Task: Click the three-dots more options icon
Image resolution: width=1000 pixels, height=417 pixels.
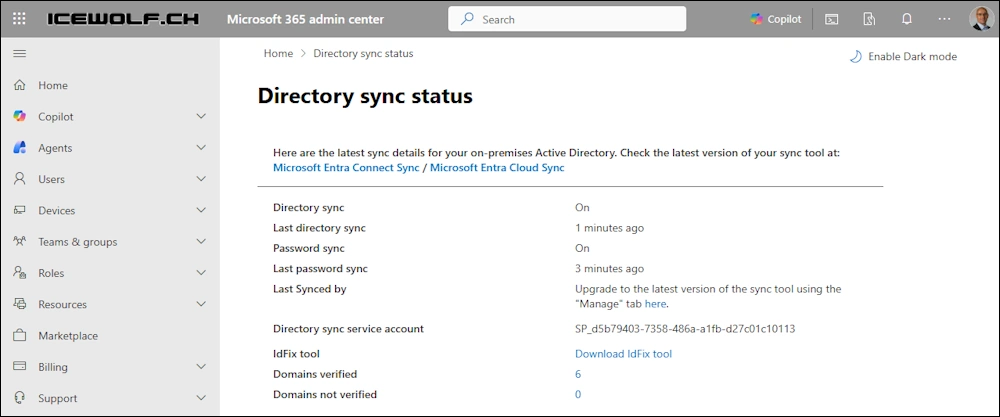Action: (945, 19)
